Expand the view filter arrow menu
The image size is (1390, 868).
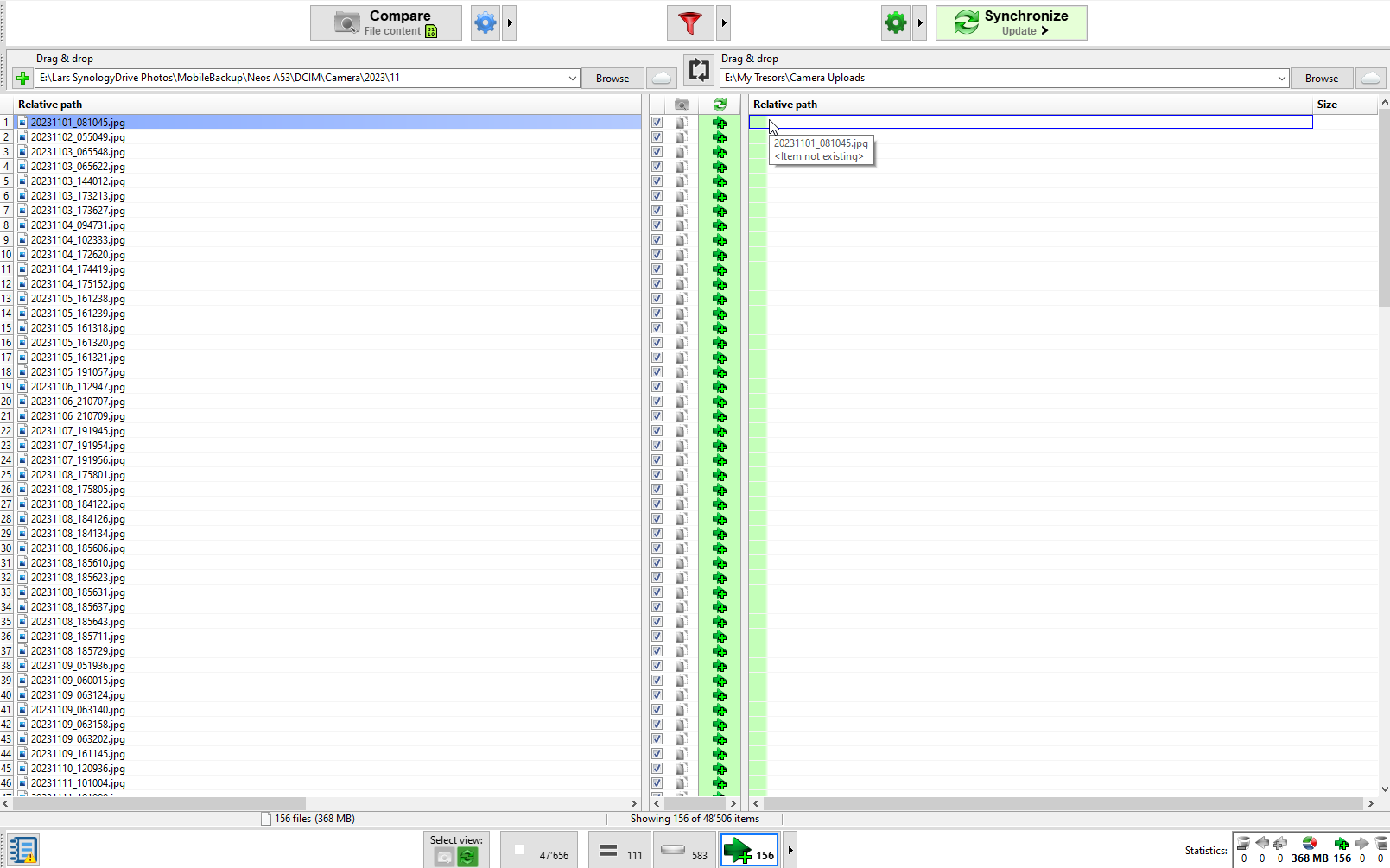point(790,850)
